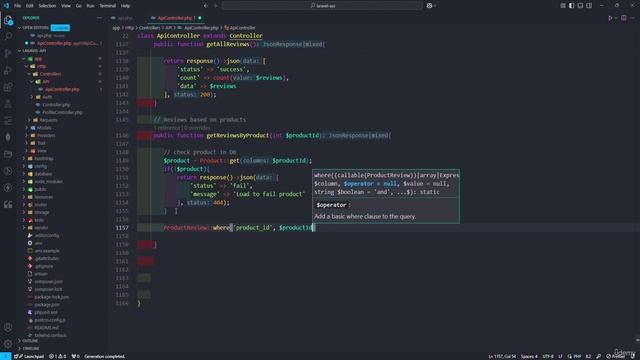Click the errors and warnings status item
This screenshot has width=640, height=360.
coord(58,356)
